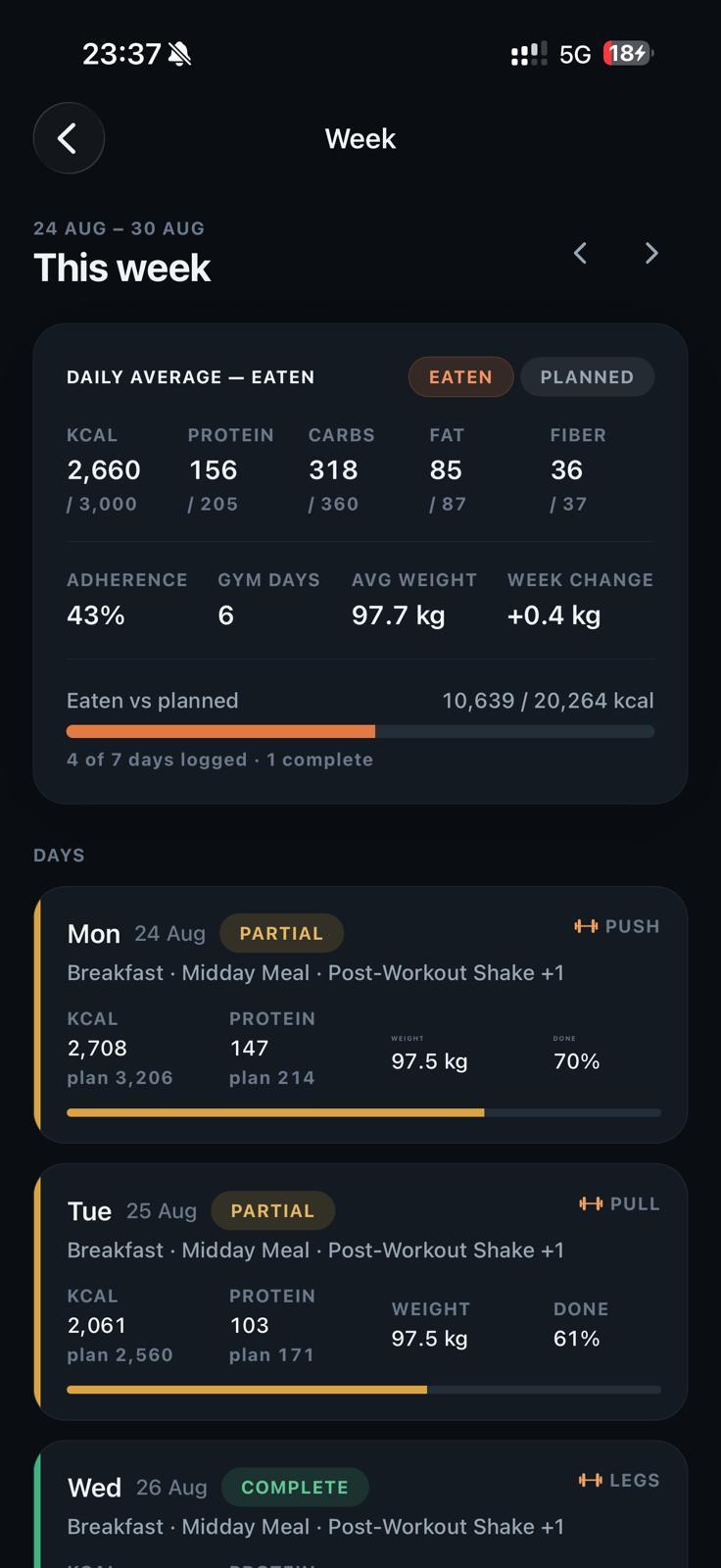Image resolution: width=721 pixels, height=1568 pixels.
Task: Tap the PULL dumbbell icon on Tuesday
Action: click(591, 1203)
